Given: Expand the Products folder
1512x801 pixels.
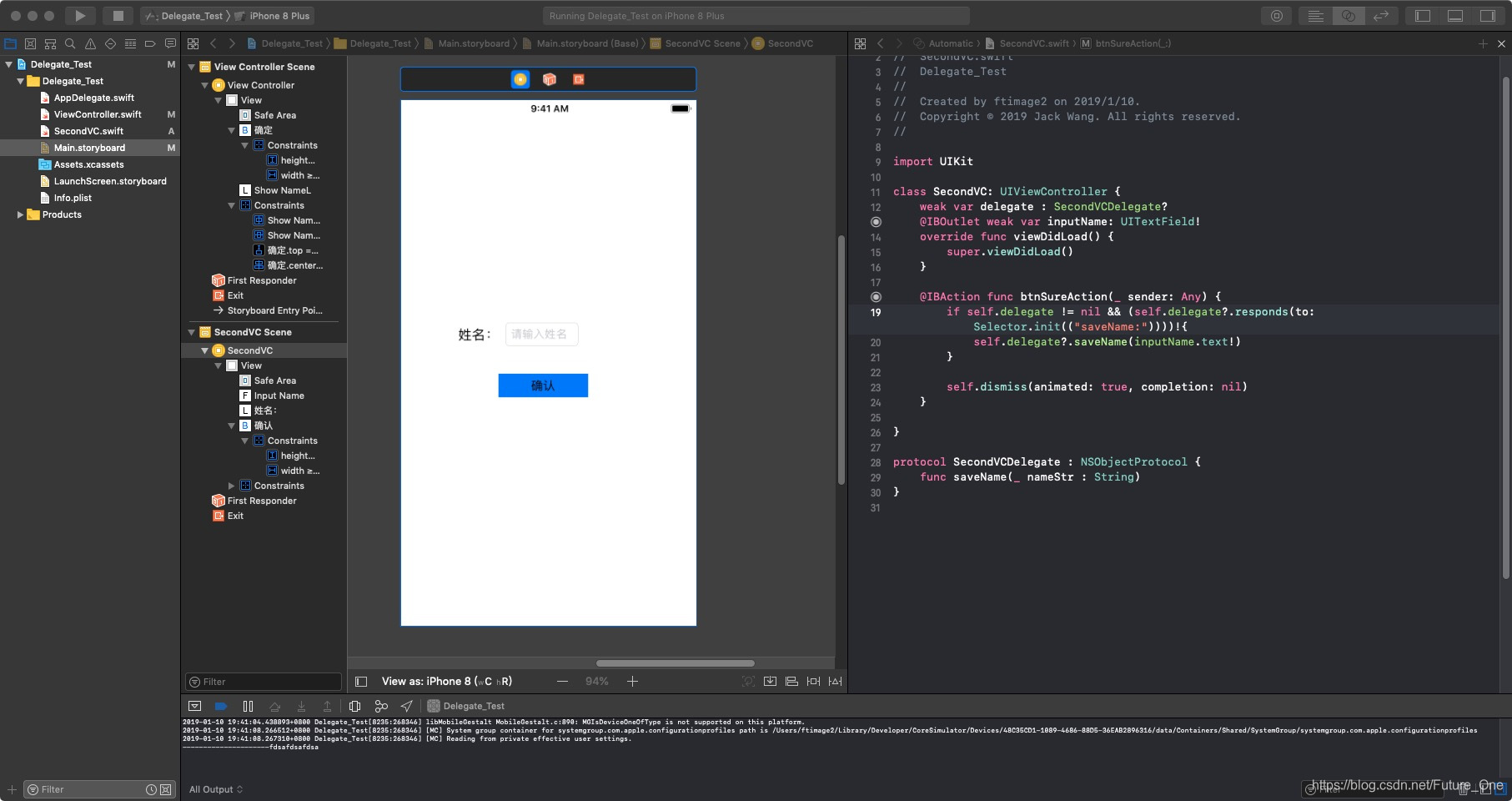Looking at the screenshot, I should [20, 214].
